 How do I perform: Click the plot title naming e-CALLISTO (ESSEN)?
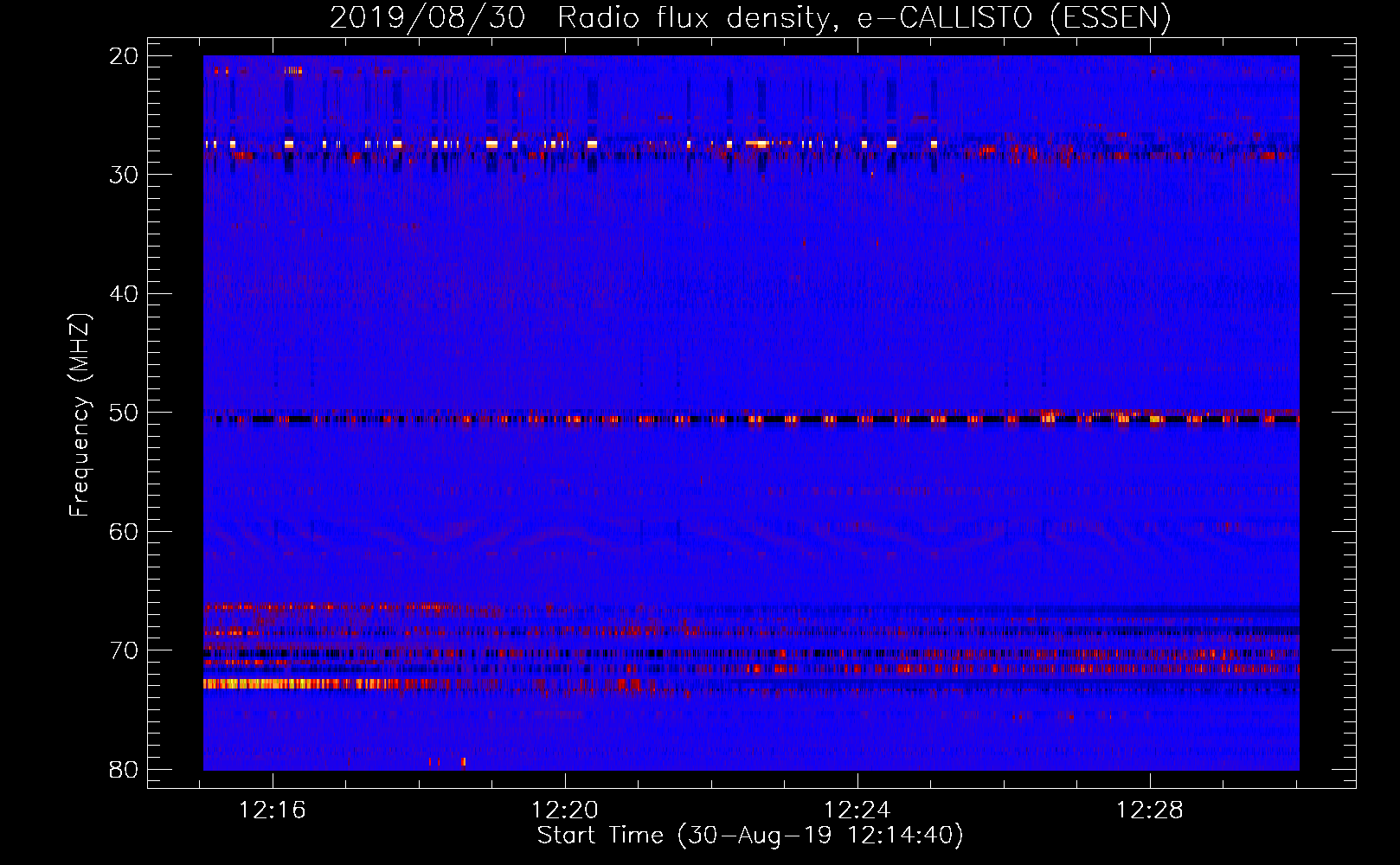750,17
